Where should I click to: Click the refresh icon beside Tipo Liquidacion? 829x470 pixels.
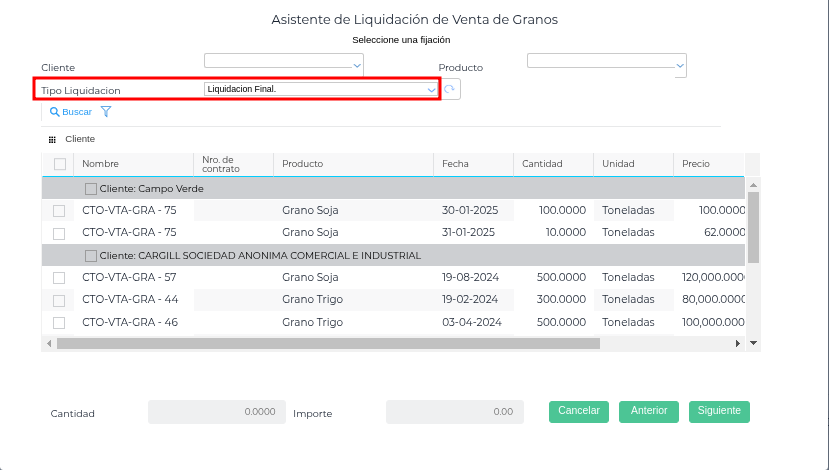click(450, 89)
